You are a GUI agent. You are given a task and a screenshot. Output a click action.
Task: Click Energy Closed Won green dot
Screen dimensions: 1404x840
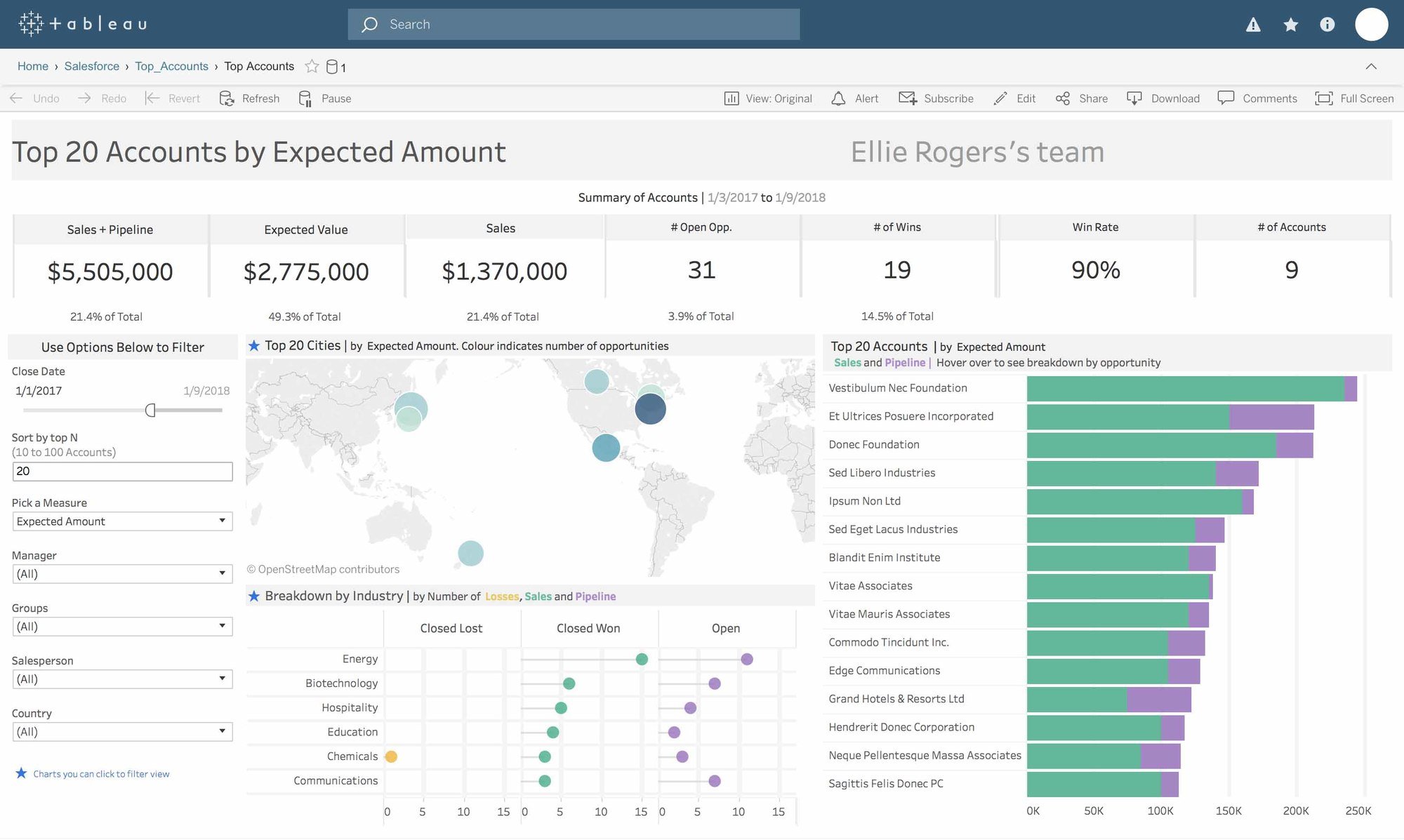[x=642, y=659]
